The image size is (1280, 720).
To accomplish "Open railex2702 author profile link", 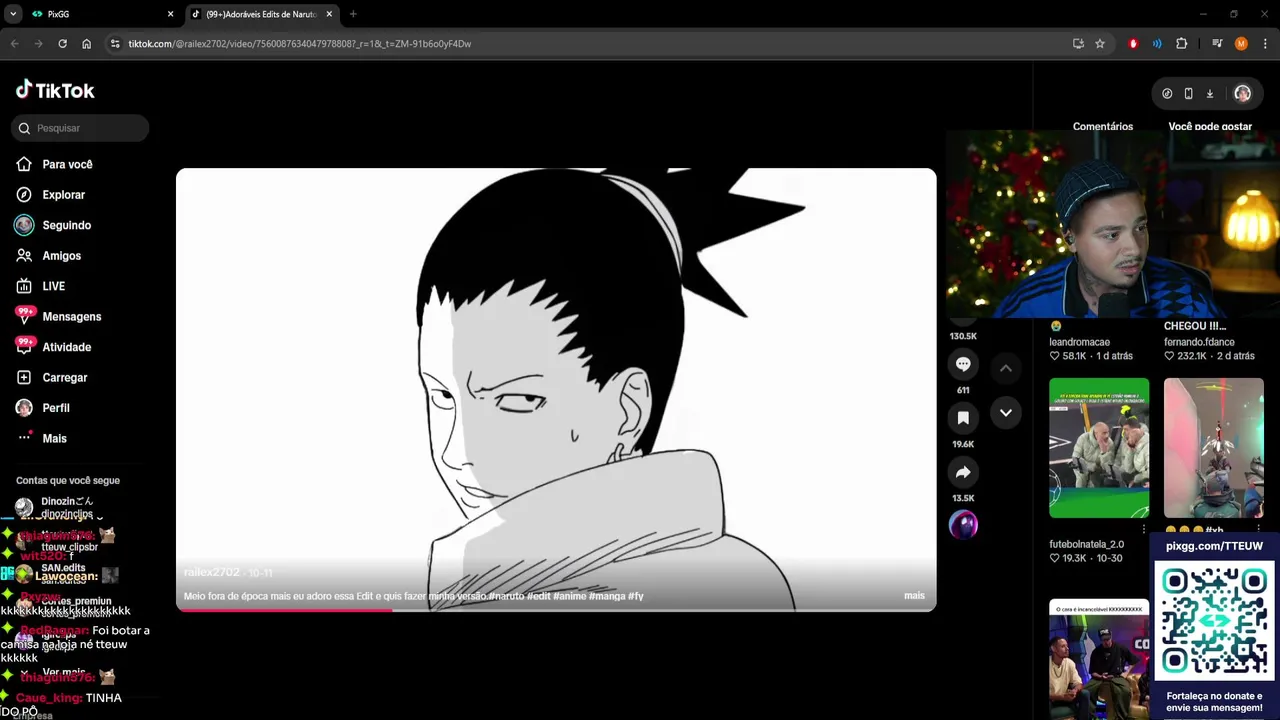I will point(211,572).
